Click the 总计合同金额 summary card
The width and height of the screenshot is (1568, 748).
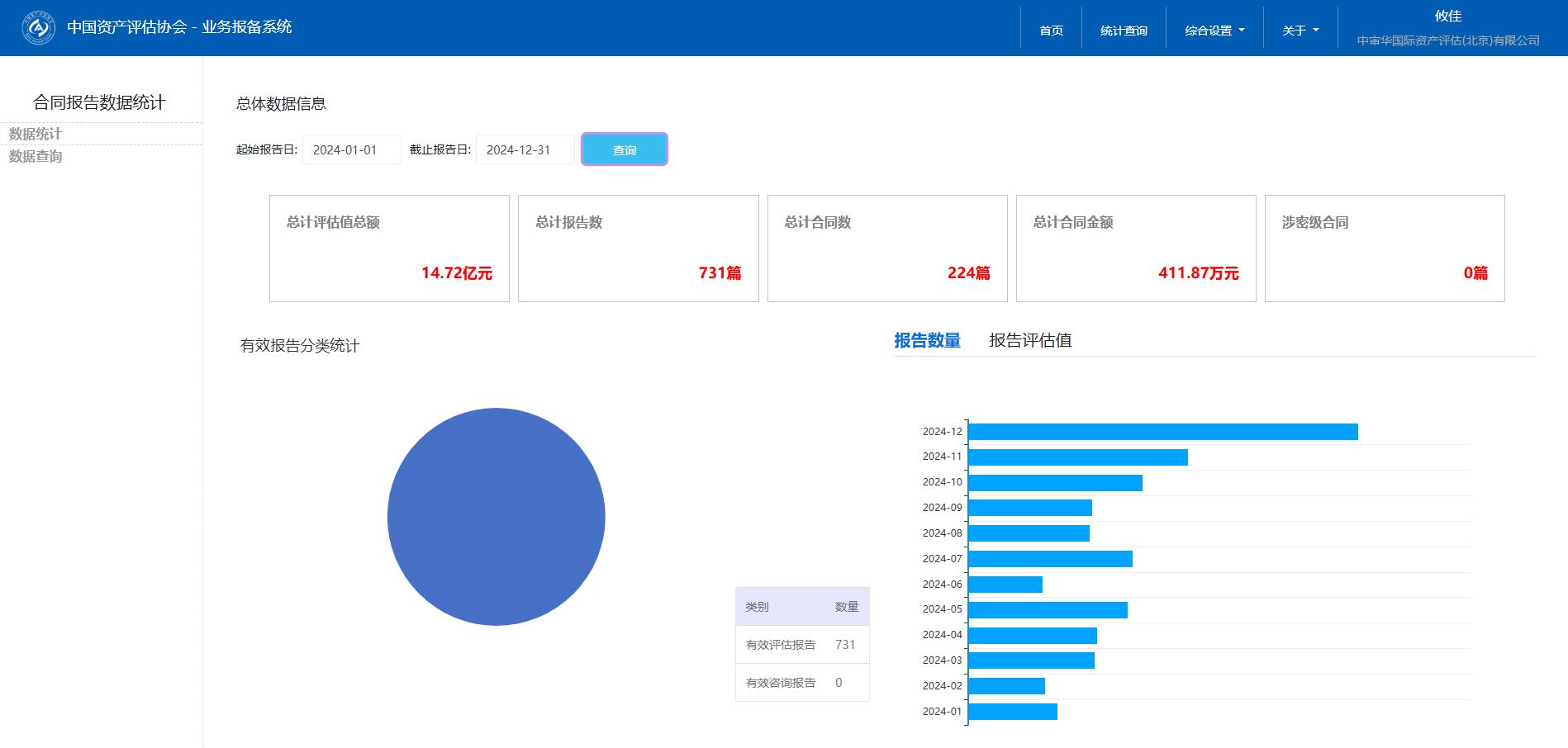[x=1135, y=249]
